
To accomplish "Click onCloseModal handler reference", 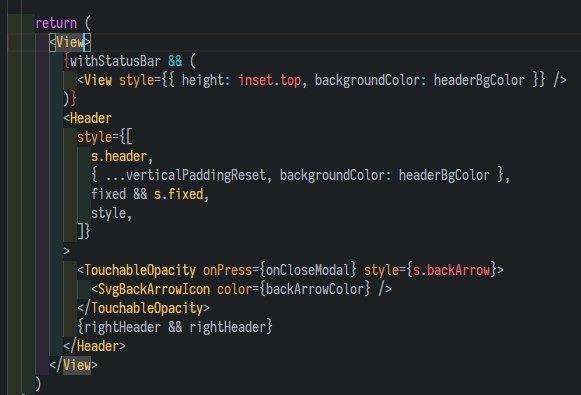I will point(308,270).
